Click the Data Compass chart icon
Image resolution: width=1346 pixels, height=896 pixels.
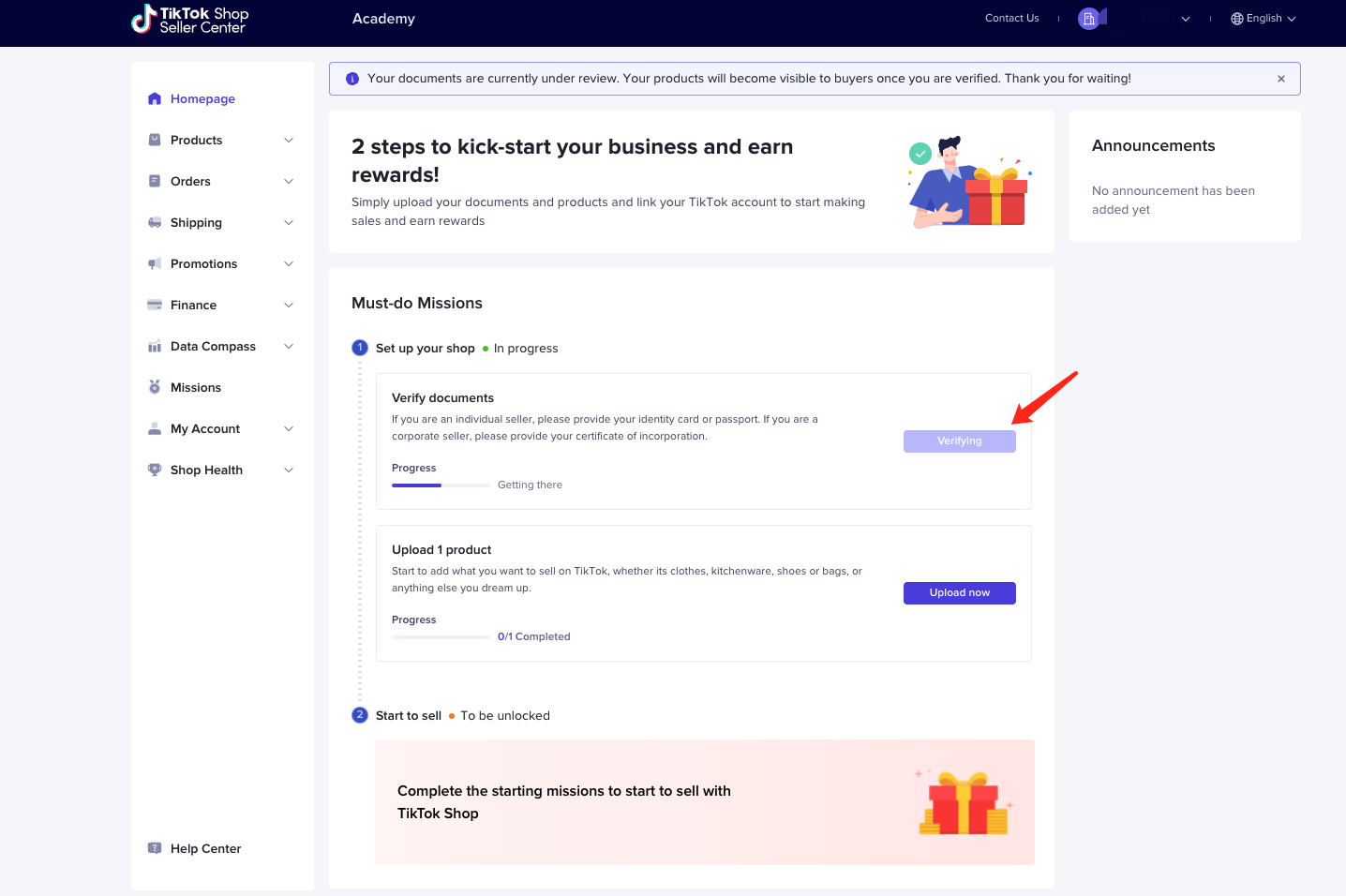click(x=155, y=346)
